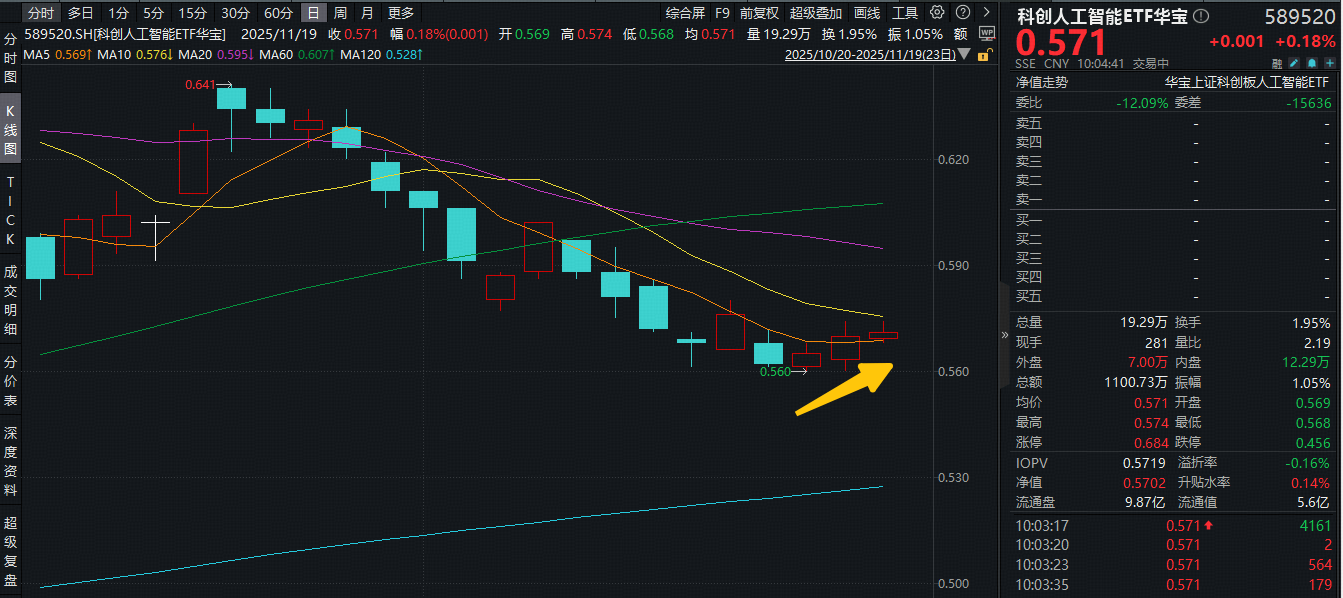This screenshot has width=1343, height=598.
Task: Select the pencil annotation icon near the quote
Action: click(x=1293, y=63)
